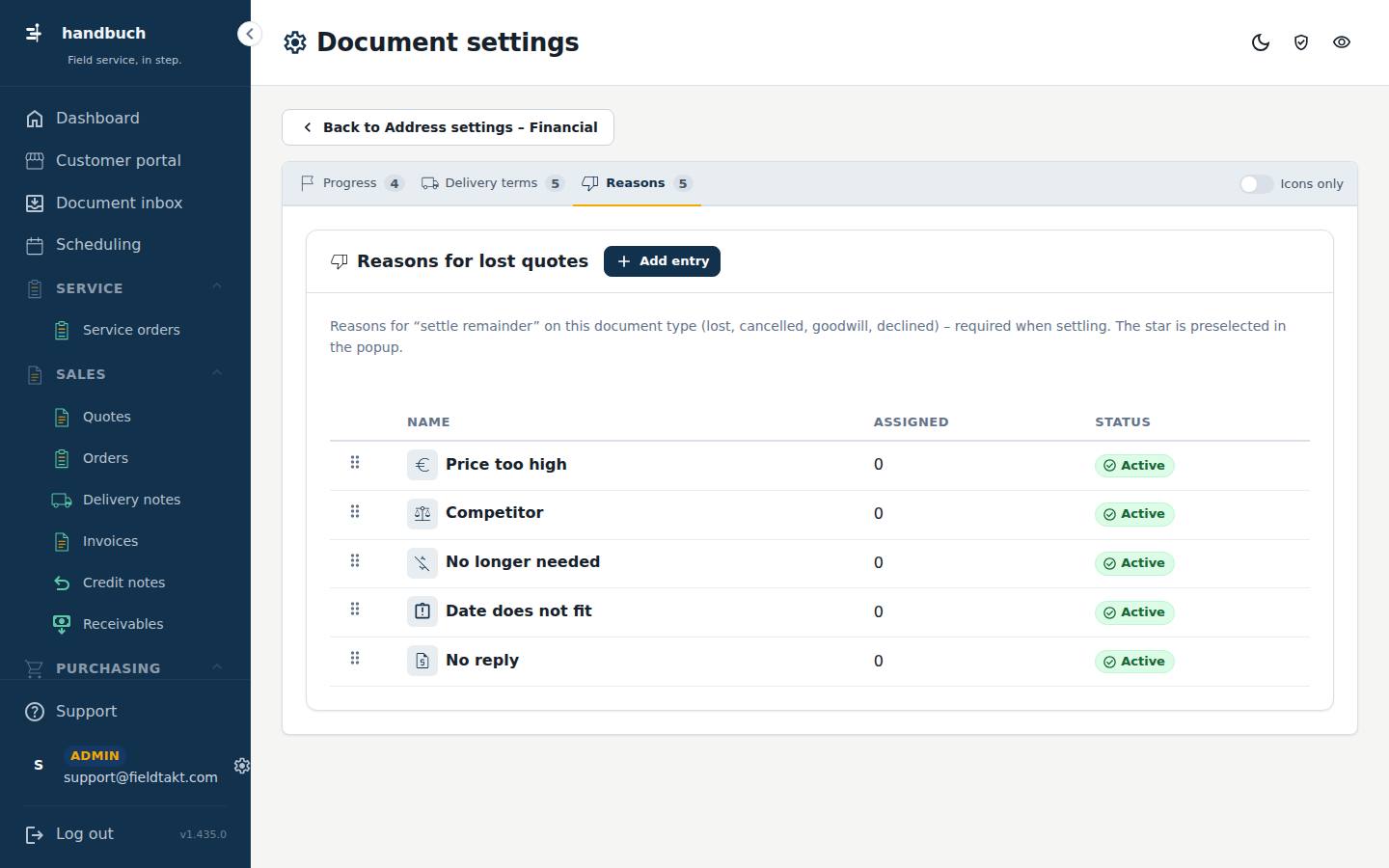Collapse the SERVICE section chevron

tap(217, 286)
